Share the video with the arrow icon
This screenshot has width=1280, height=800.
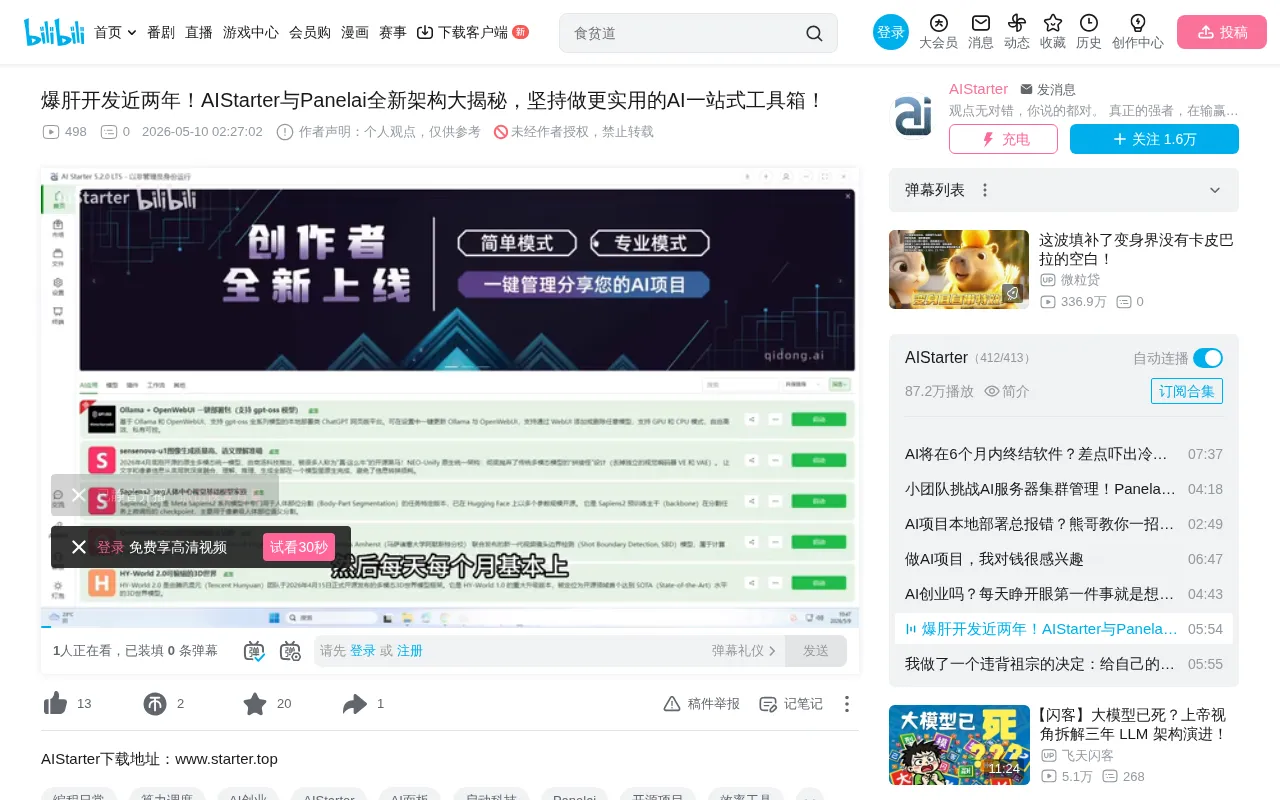pos(355,704)
